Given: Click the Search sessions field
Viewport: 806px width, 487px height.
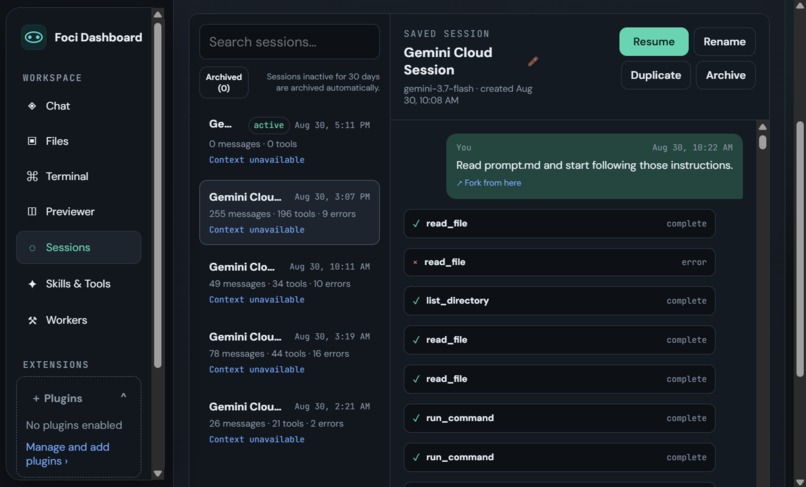Looking at the screenshot, I should (289, 42).
